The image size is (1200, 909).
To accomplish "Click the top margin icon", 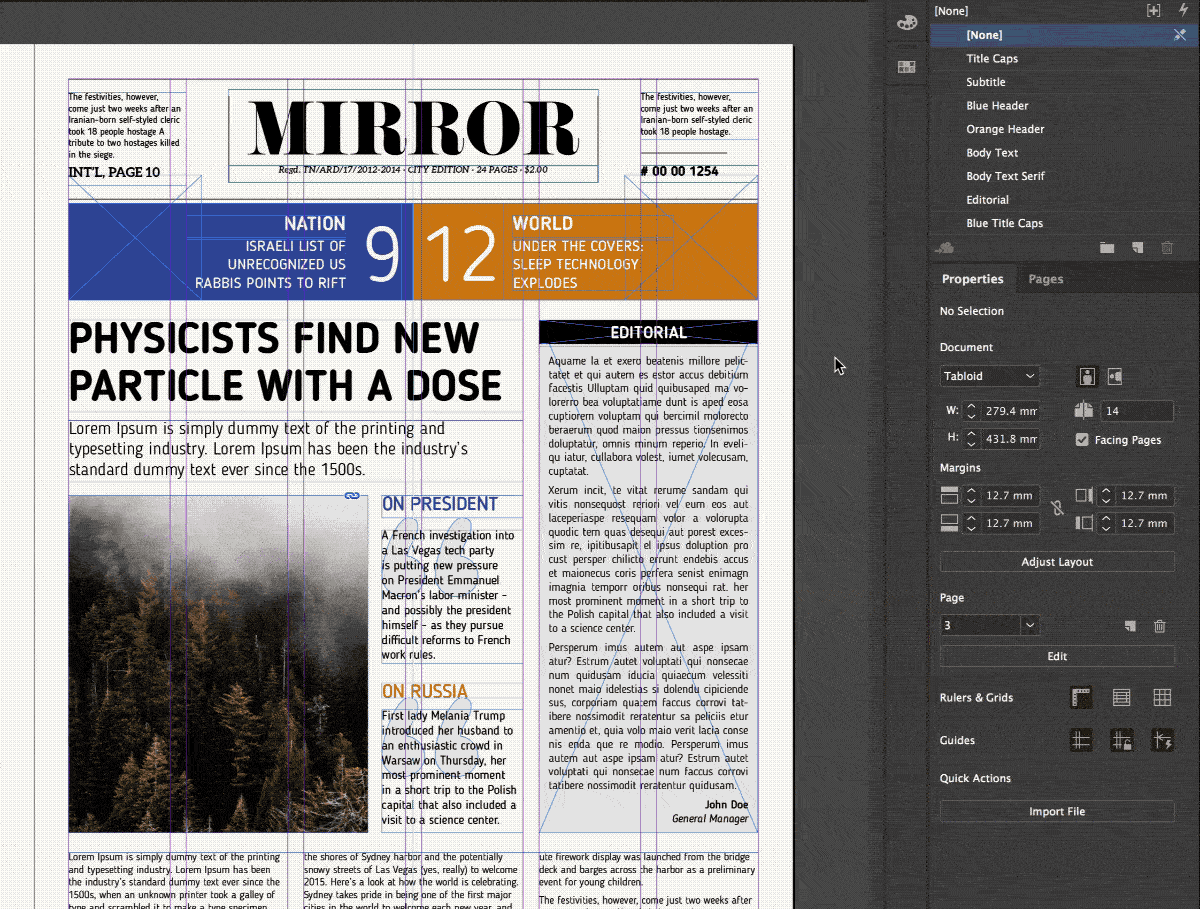I will pyautogui.click(x=950, y=495).
